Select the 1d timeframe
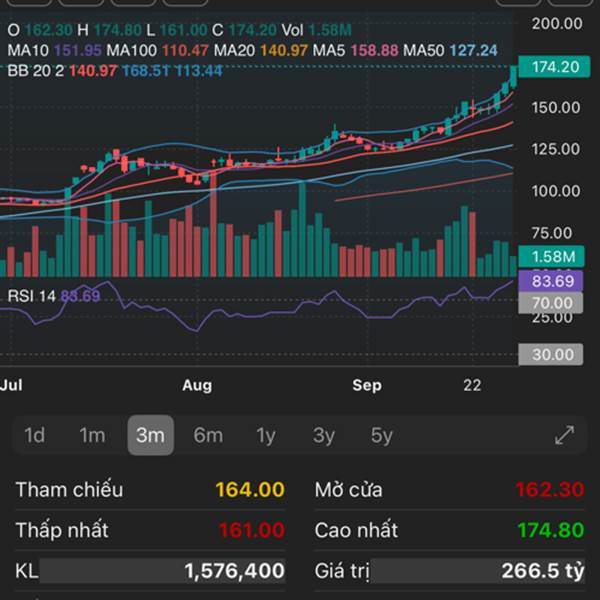 point(35,435)
